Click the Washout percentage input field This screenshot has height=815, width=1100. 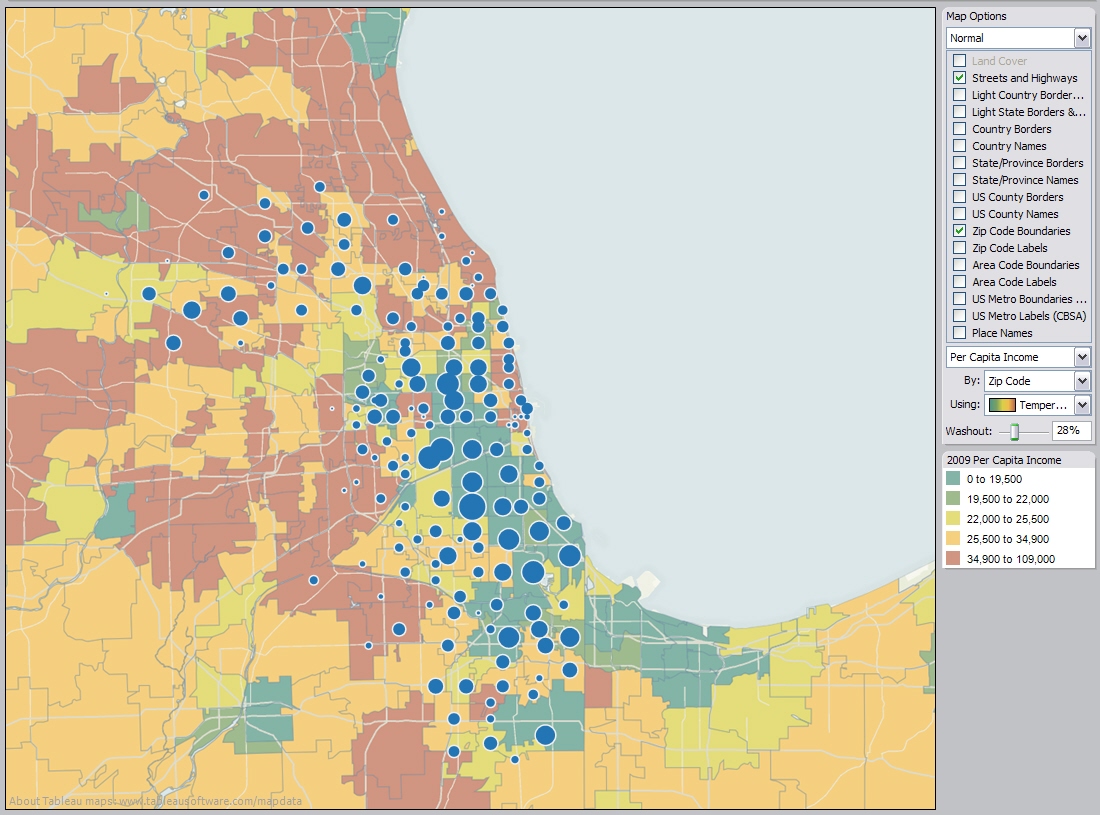coord(1070,431)
